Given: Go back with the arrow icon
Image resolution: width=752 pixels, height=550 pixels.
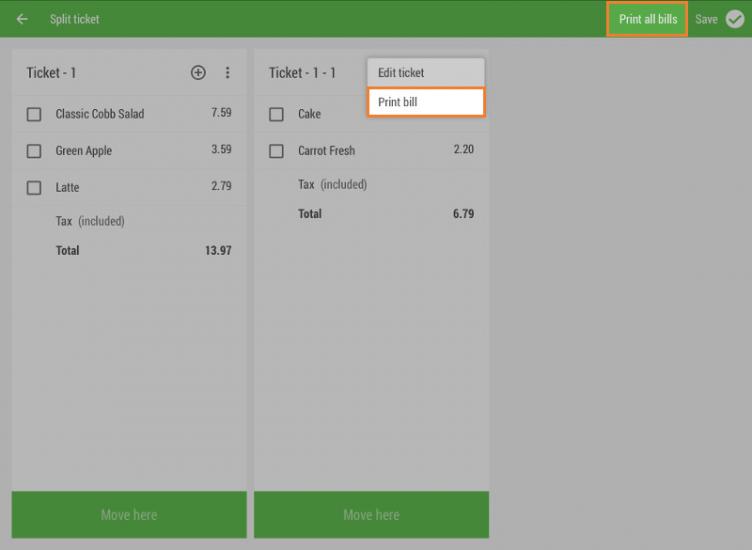Looking at the screenshot, I should (22, 19).
